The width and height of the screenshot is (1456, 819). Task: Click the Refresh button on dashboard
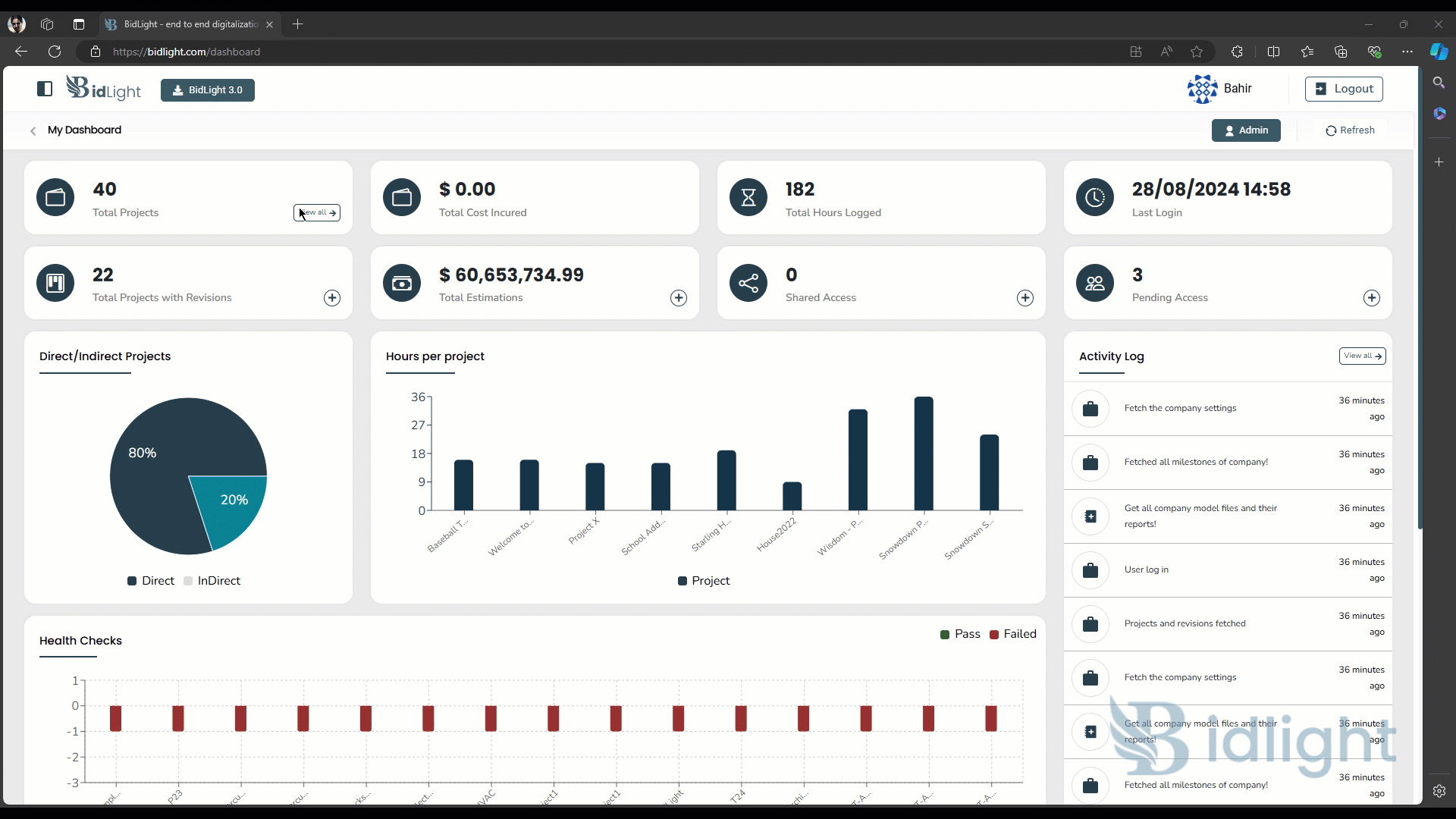click(1350, 130)
